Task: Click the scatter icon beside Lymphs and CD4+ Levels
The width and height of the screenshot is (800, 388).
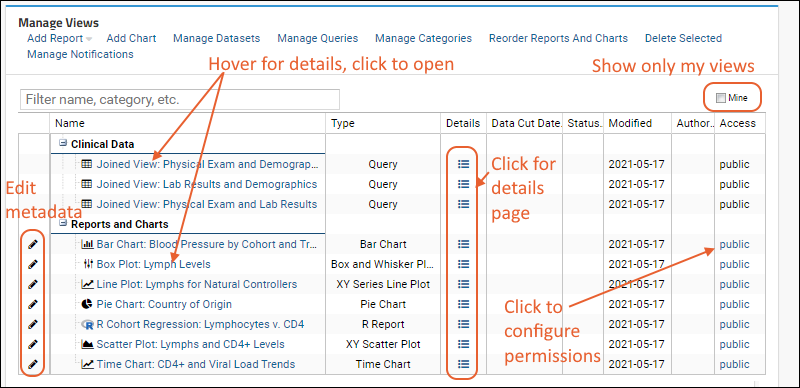Action: click(x=87, y=344)
